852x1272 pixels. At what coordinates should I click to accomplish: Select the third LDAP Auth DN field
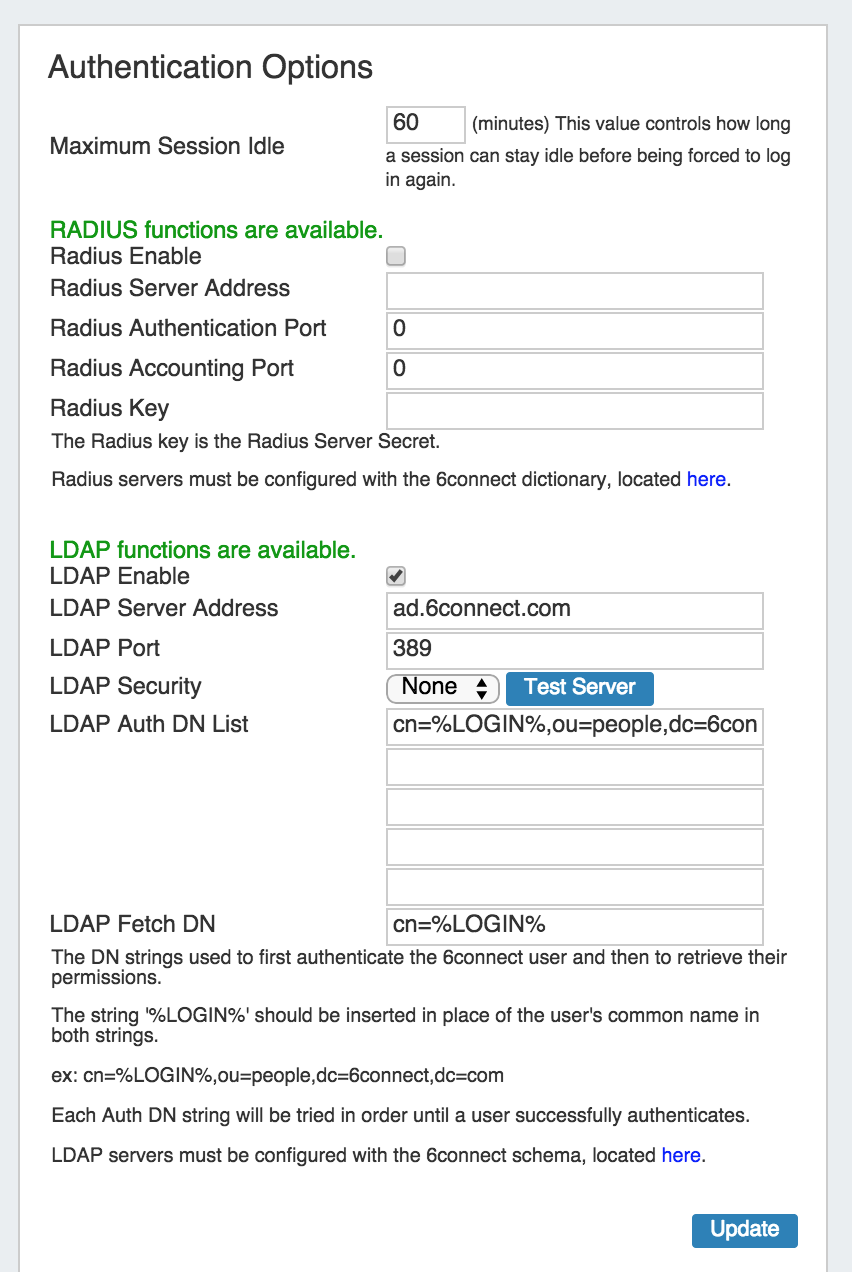click(x=574, y=807)
